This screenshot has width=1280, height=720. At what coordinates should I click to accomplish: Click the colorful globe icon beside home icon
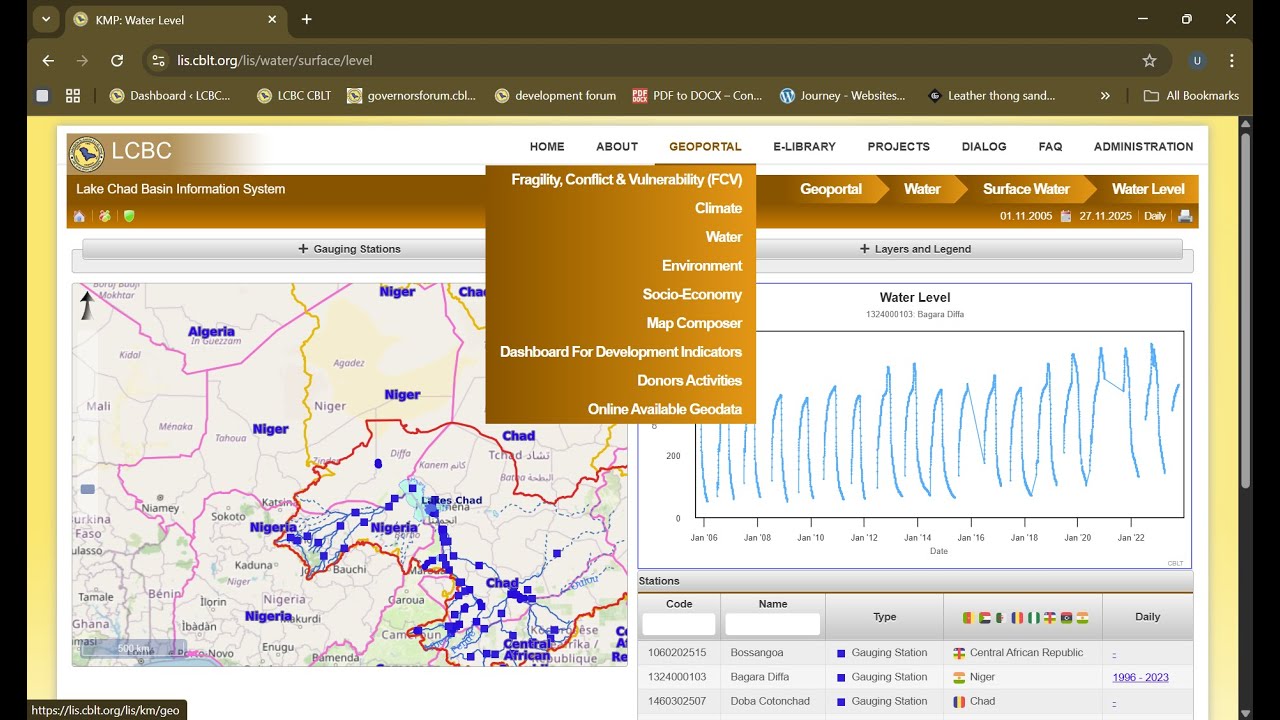click(104, 216)
